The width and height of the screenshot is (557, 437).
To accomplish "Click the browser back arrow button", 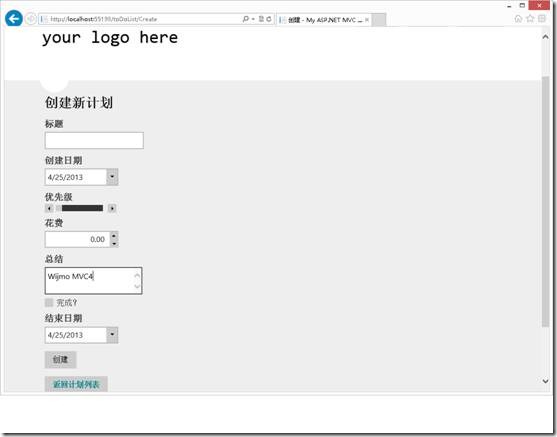I will (14, 18).
